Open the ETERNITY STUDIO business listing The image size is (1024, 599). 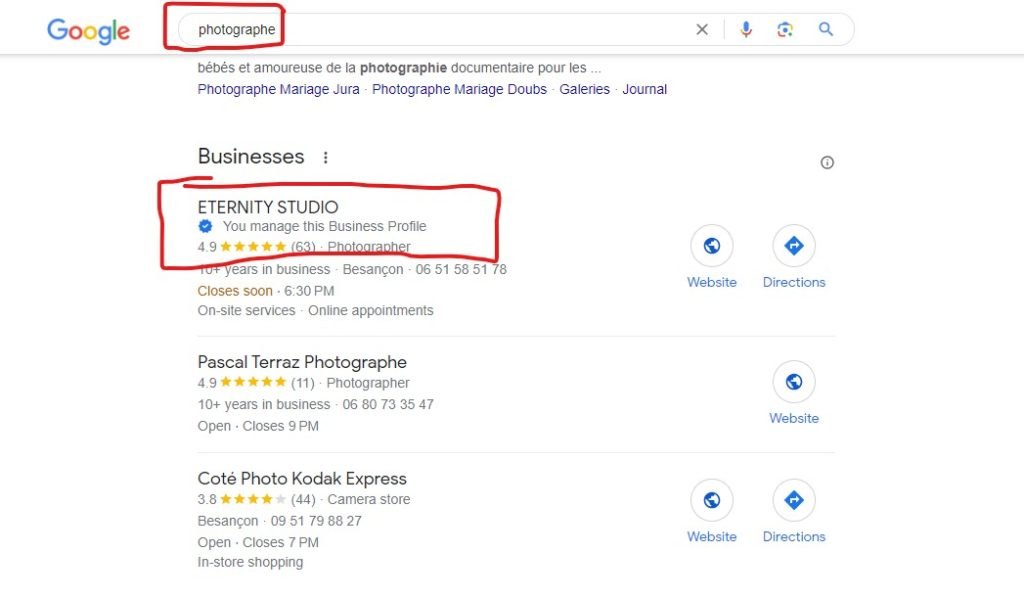tap(268, 207)
